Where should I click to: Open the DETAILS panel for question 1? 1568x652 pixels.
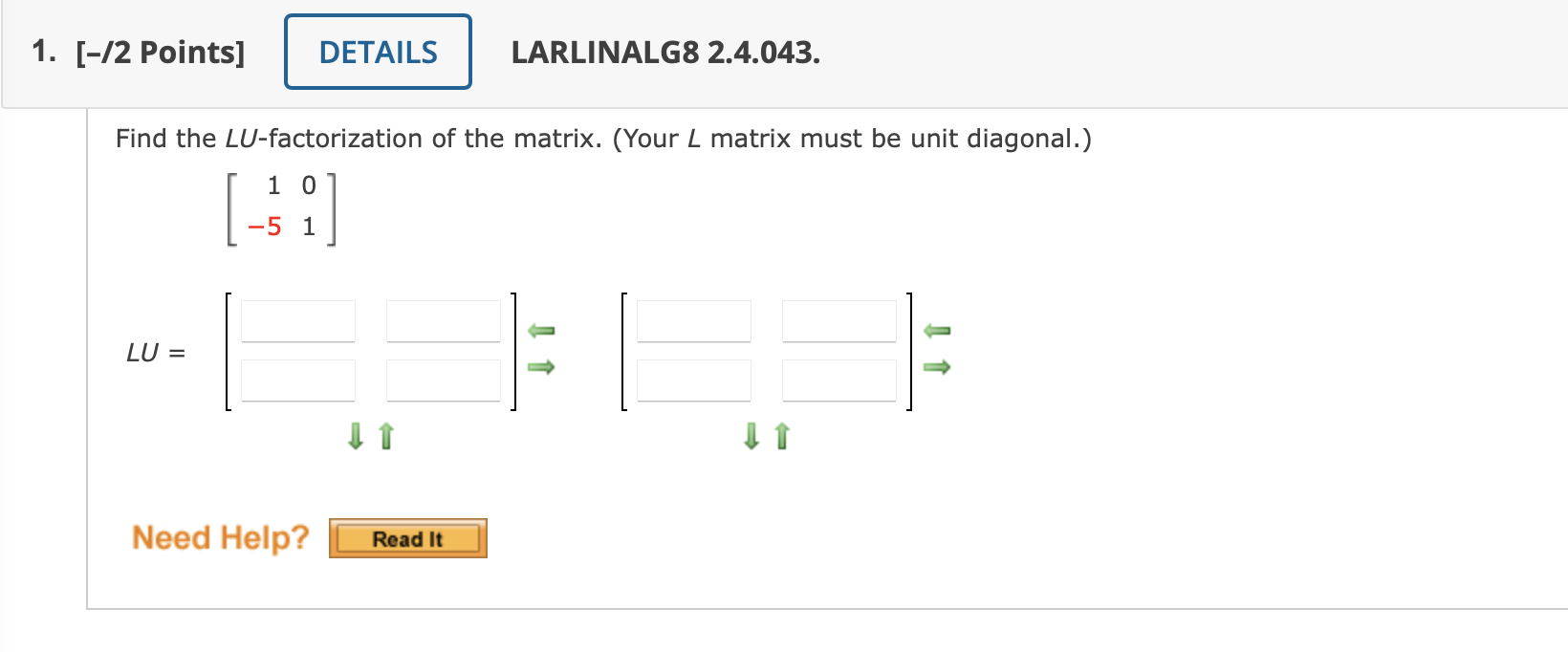(x=377, y=52)
